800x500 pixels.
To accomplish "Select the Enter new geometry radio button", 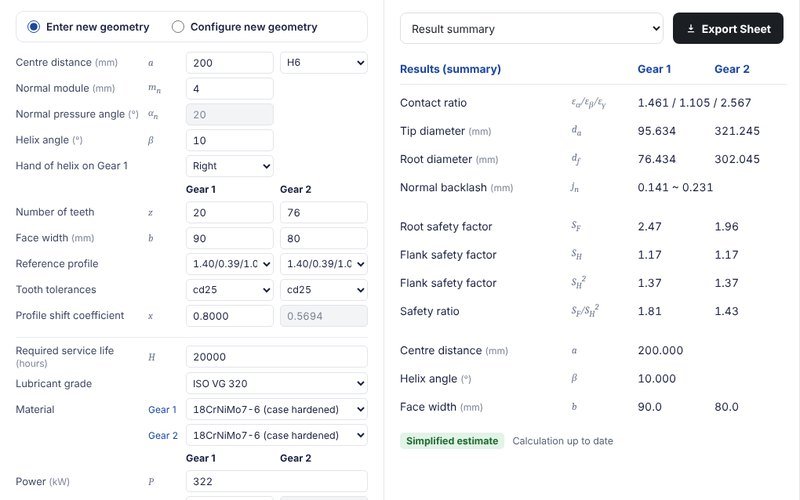I will click(x=34, y=27).
